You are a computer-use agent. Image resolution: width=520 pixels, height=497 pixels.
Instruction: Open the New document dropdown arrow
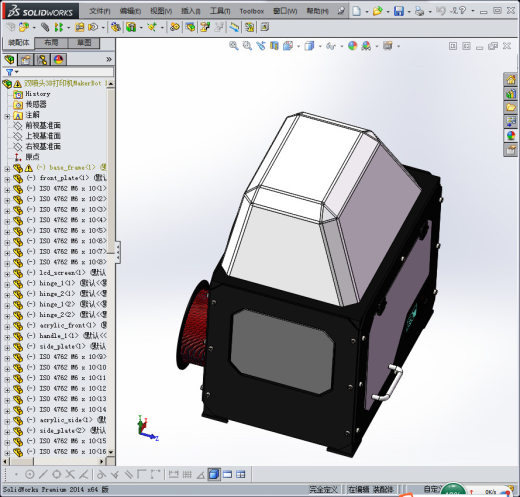coord(367,12)
